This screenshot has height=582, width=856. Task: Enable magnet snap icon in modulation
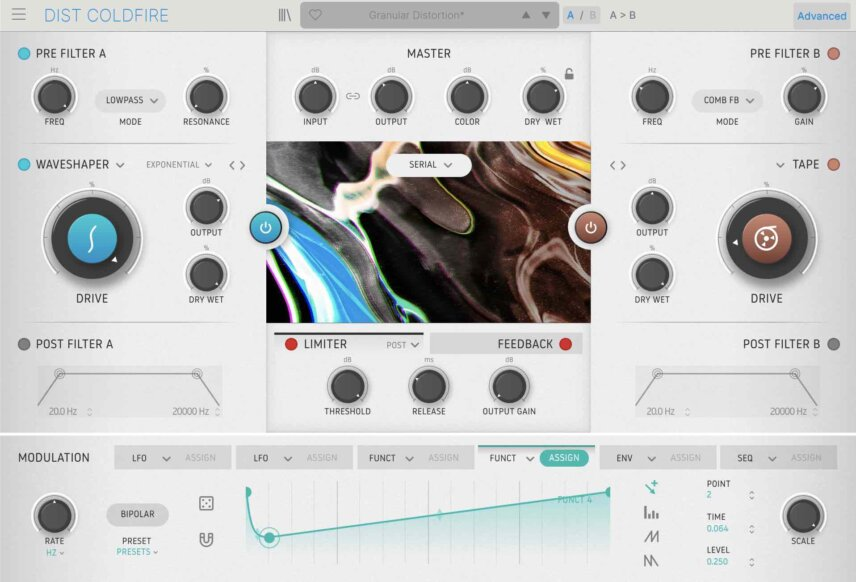click(x=206, y=539)
